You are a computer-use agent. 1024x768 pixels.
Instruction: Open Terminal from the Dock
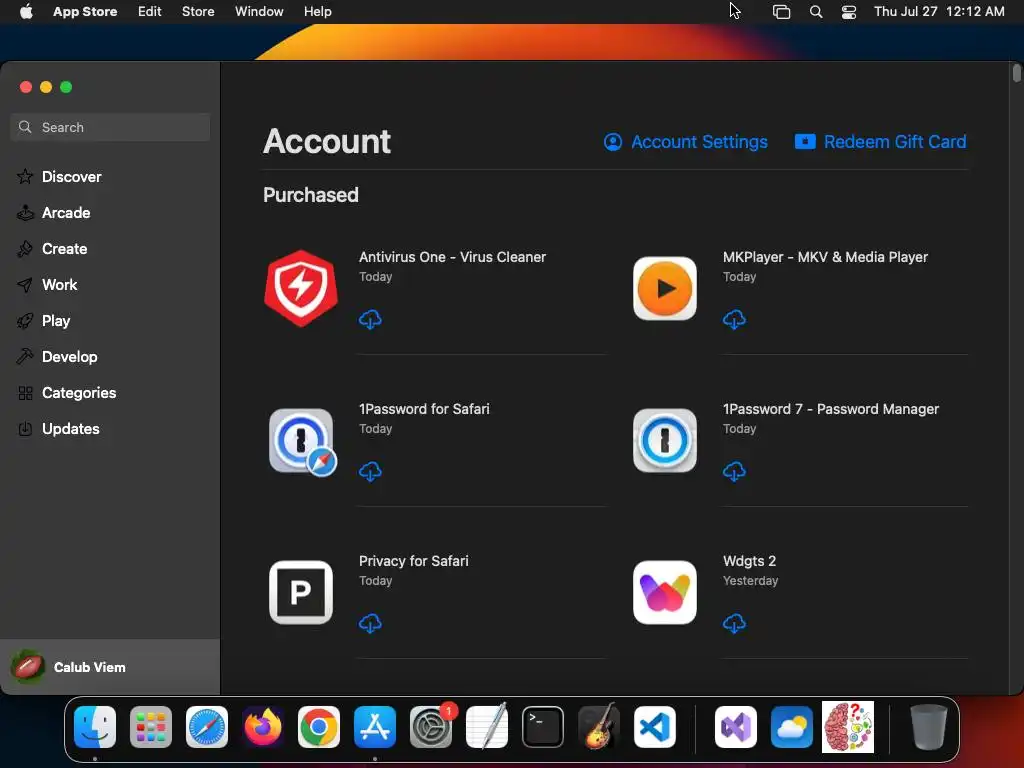tap(543, 727)
